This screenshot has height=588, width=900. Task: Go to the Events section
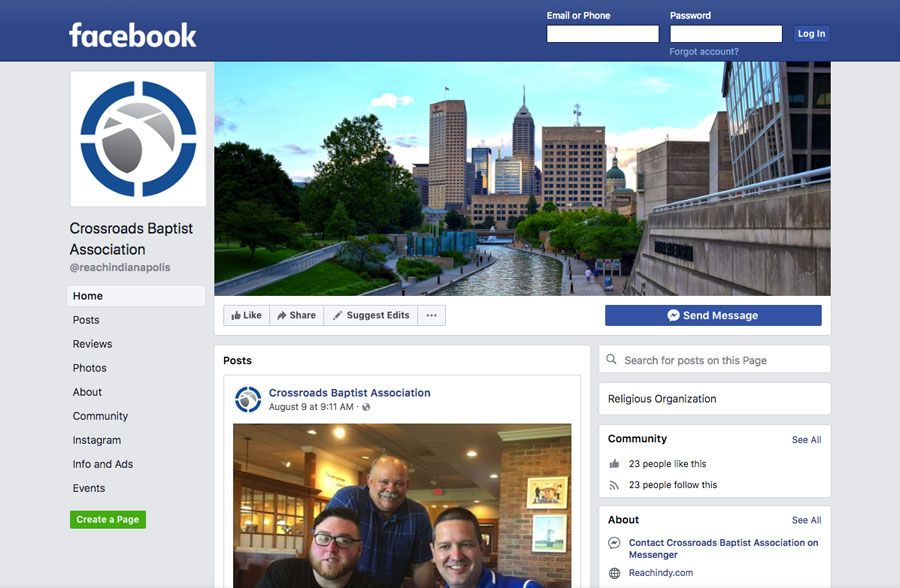[88, 488]
